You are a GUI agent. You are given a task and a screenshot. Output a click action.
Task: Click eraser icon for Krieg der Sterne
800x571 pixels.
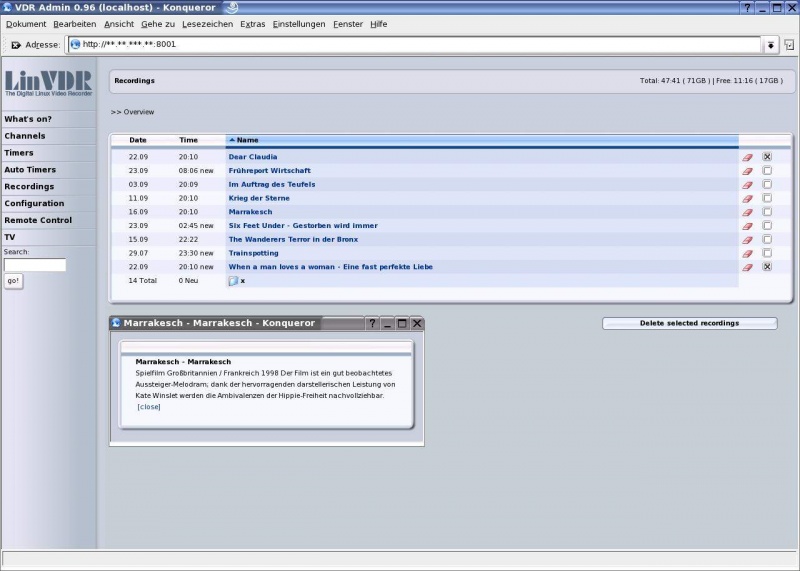[x=747, y=198]
